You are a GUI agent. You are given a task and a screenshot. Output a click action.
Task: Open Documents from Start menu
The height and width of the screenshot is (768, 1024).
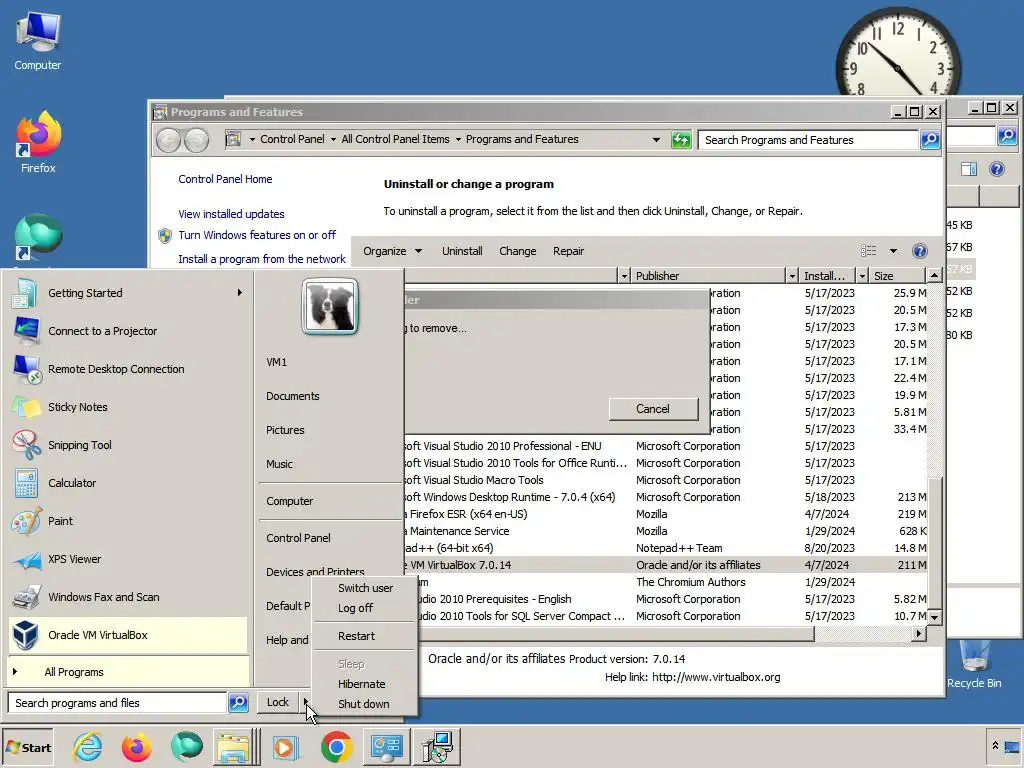click(293, 396)
